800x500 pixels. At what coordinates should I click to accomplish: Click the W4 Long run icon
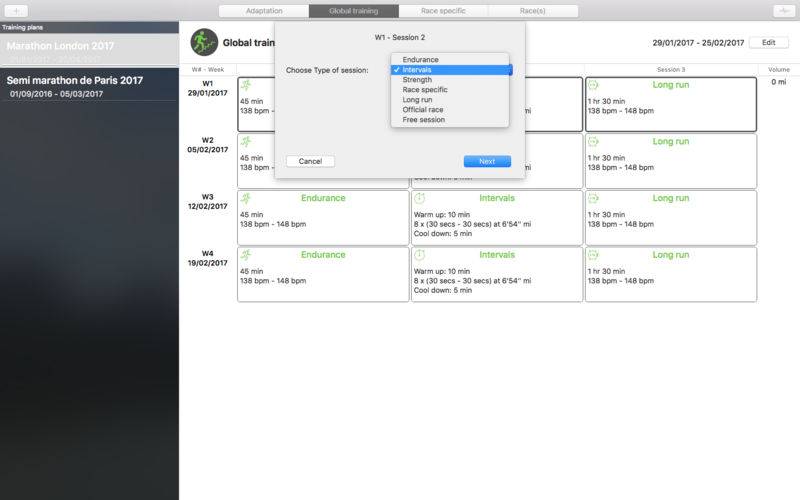coord(593,255)
